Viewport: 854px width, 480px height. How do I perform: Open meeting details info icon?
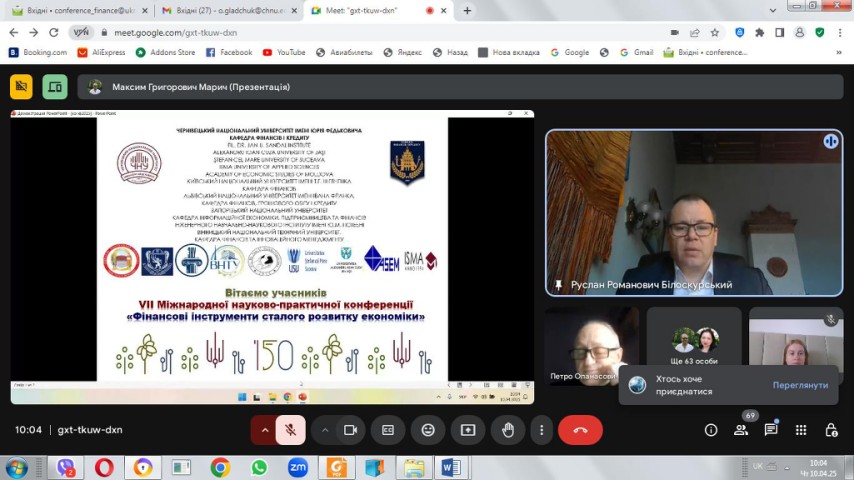[x=711, y=430]
